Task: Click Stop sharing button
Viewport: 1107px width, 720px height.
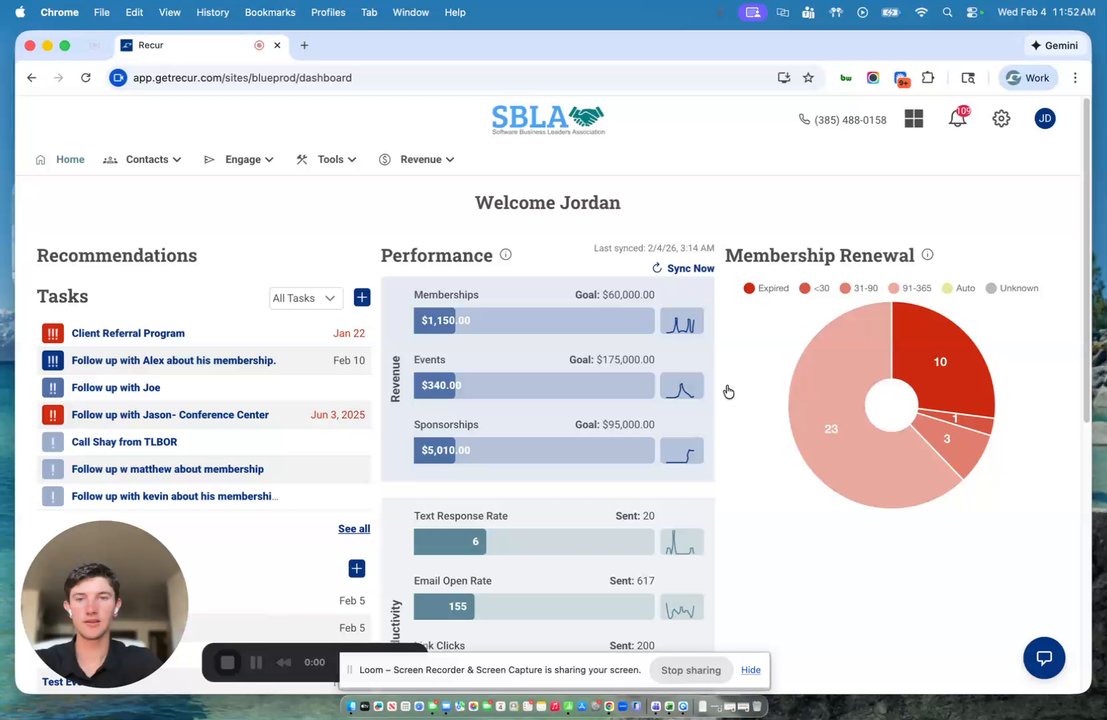Action: pos(690,670)
